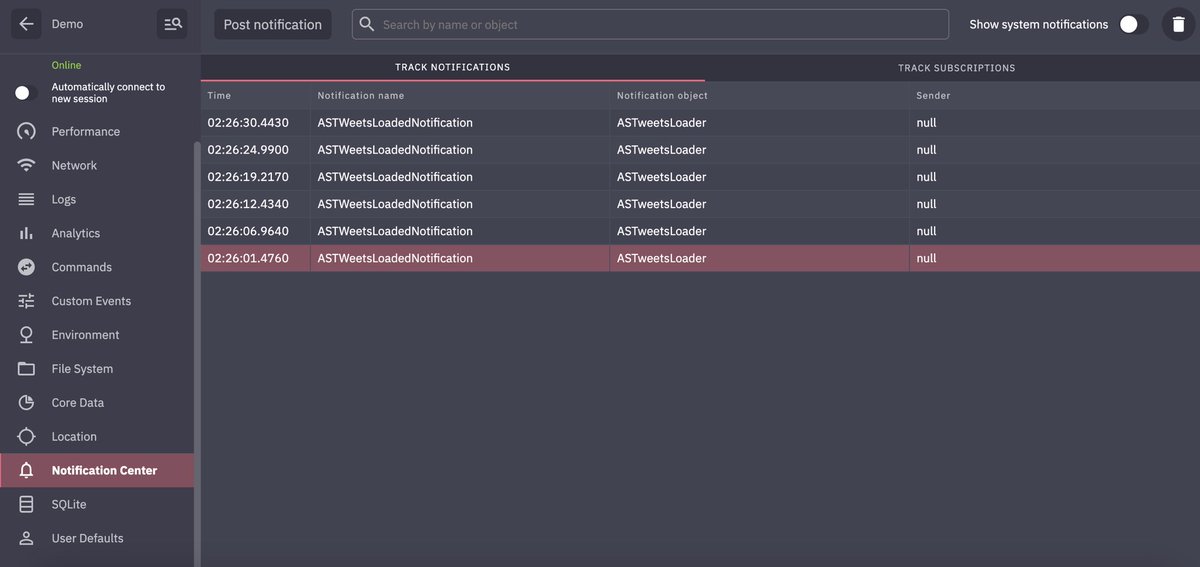Screen dimensions: 1200x567
Task: Open the Network section label
Action: 75,166
